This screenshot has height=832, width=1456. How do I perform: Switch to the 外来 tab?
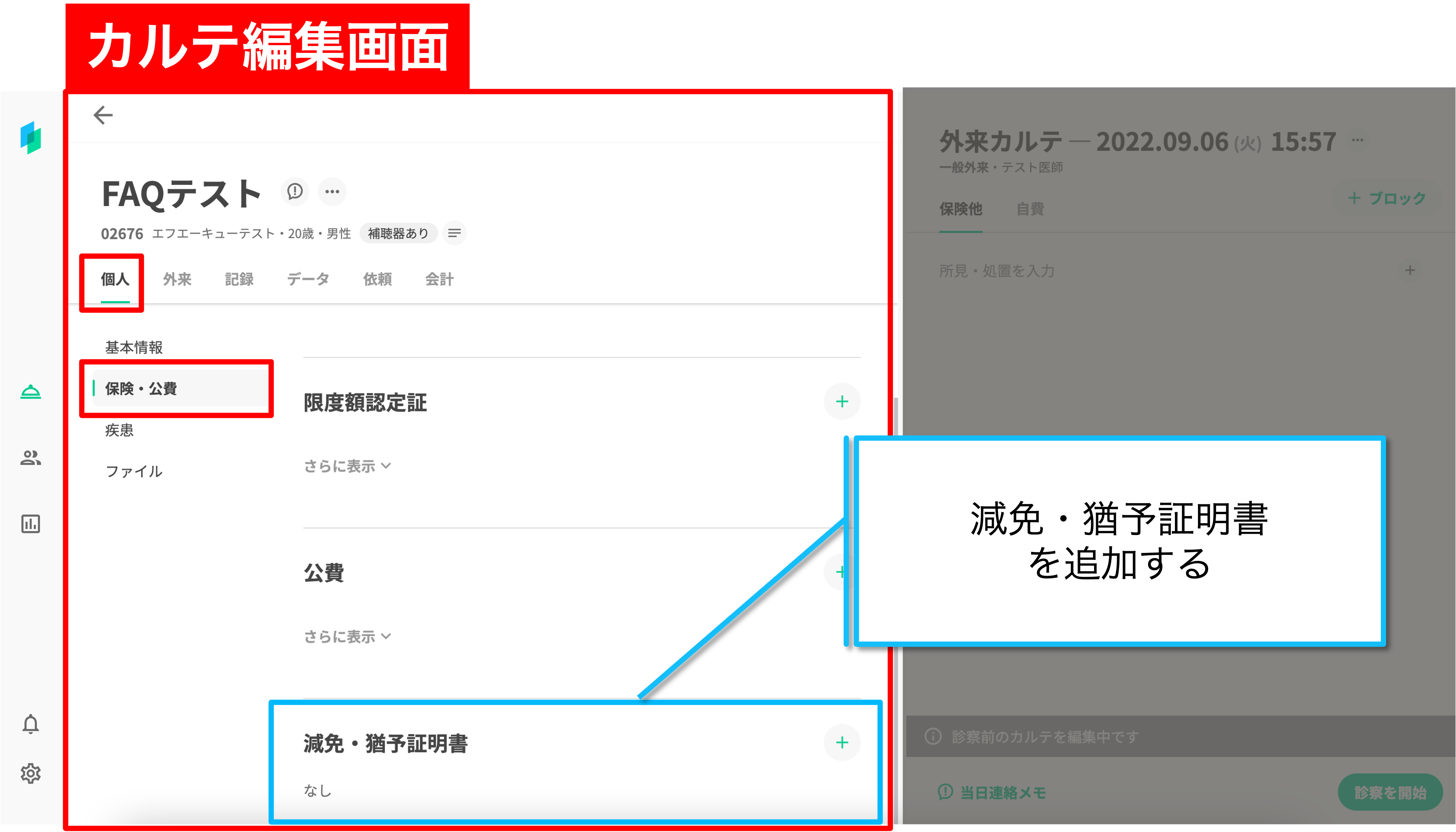pyautogui.click(x=177, y=279)
